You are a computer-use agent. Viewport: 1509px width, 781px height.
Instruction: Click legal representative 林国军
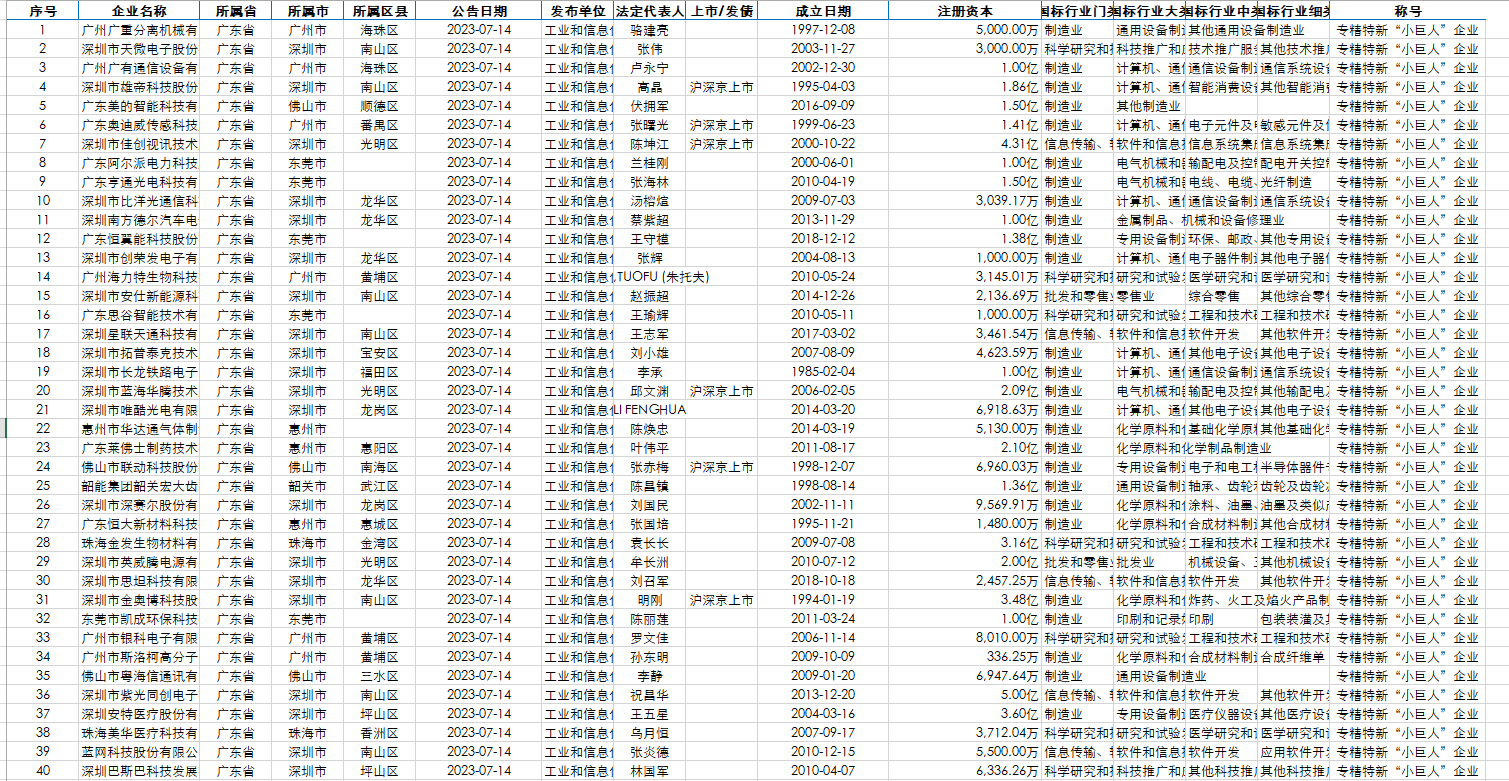[x=650, y=771]
